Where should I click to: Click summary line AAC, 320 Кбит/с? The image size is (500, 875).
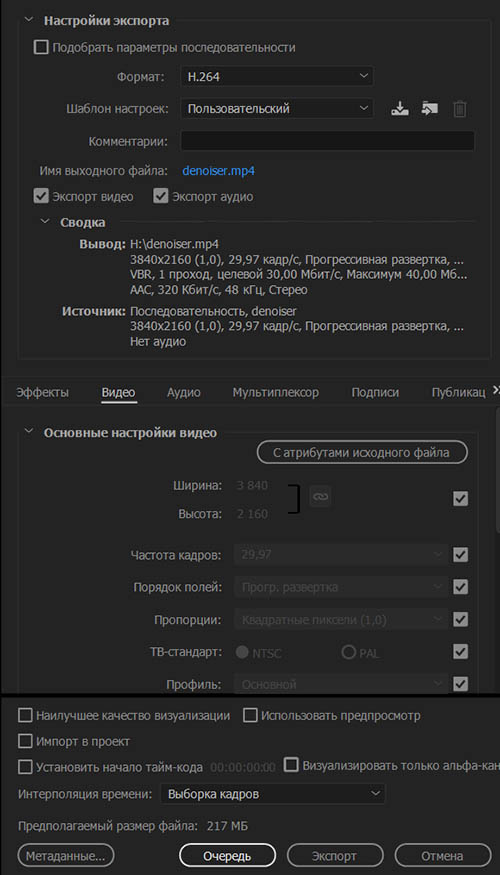(219, 290)
